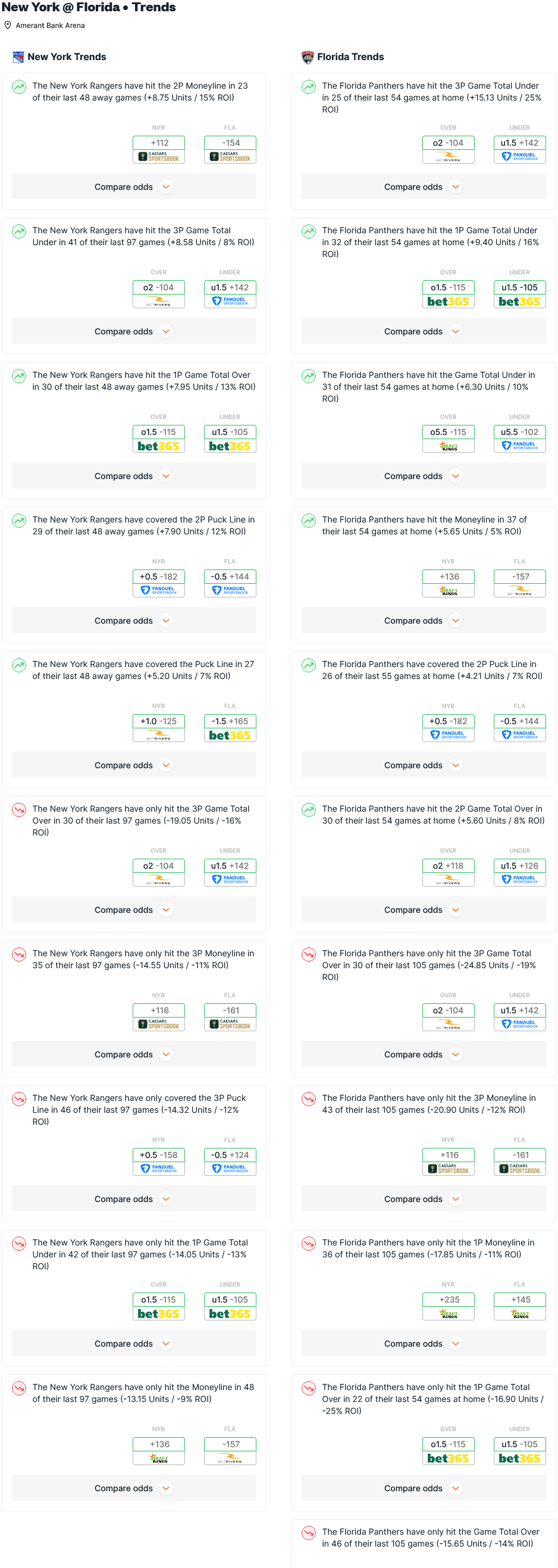Screen dimensions: 558x1568
Task: Select NYR +235 DraftKings 1P moneyline odds
Action: pos(449,1306)
